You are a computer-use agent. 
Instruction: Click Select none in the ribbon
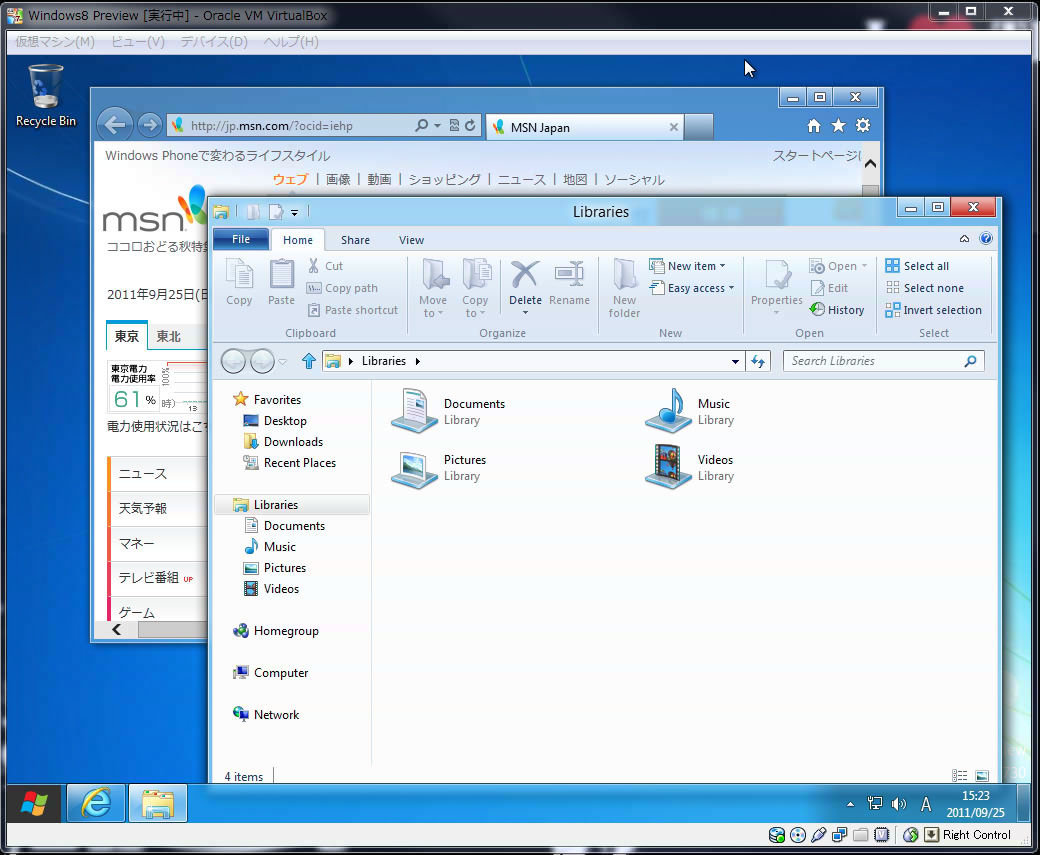coord(925,288)
